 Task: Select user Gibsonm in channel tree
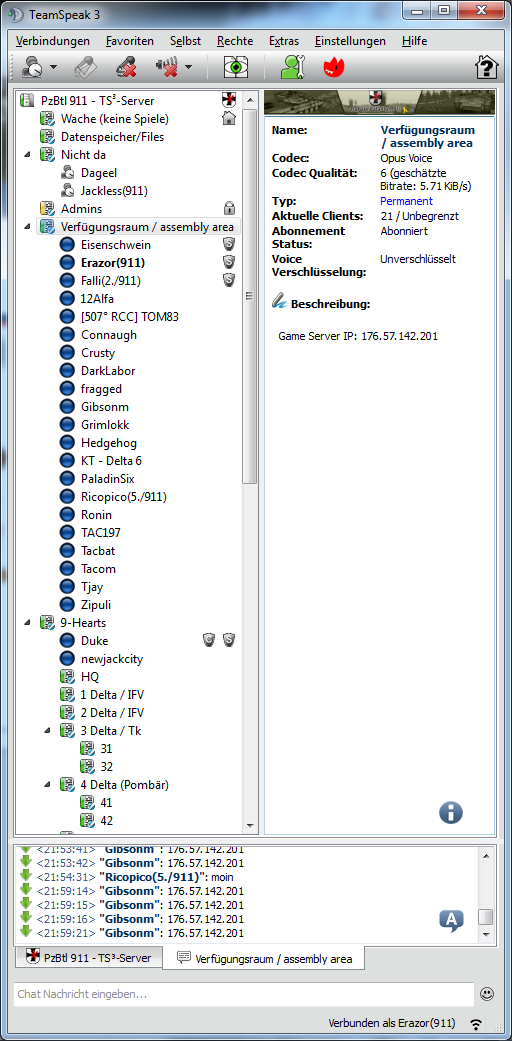105,406
